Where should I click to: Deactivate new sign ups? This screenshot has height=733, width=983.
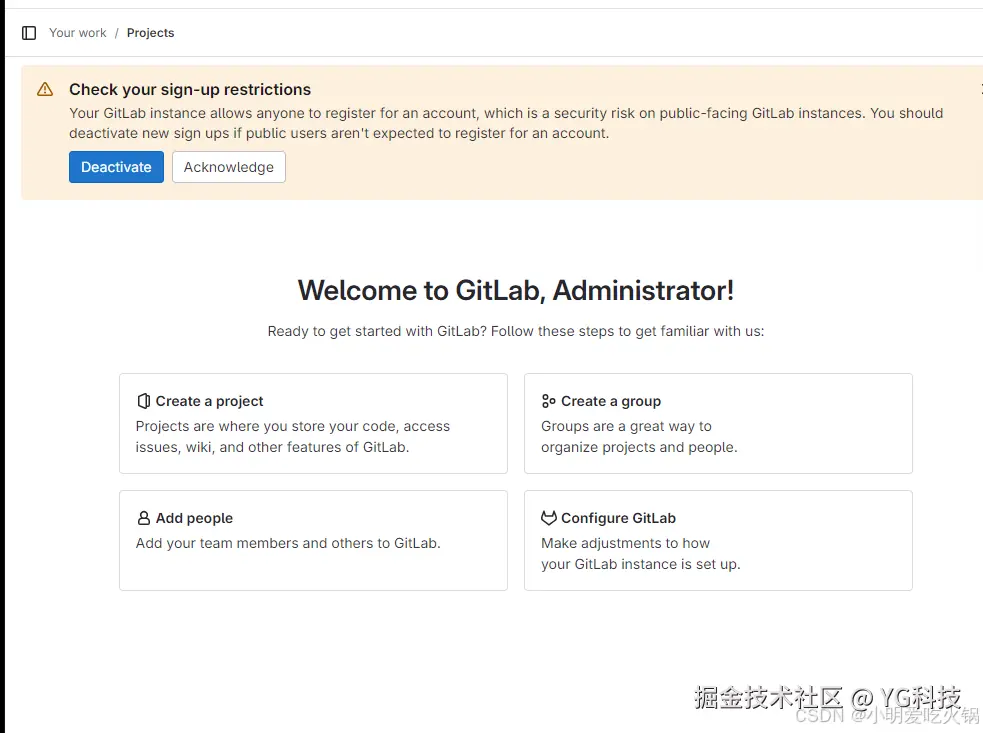[116, 167]
